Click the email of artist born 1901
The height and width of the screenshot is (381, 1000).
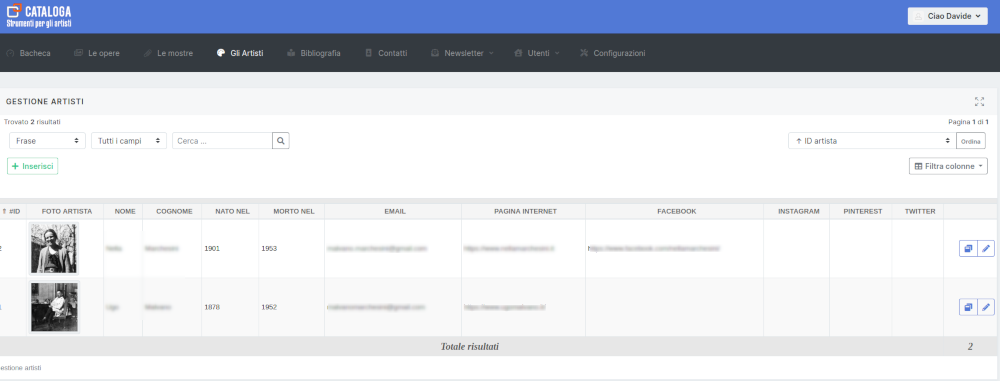pyautogui.click(x=376, y=248)
